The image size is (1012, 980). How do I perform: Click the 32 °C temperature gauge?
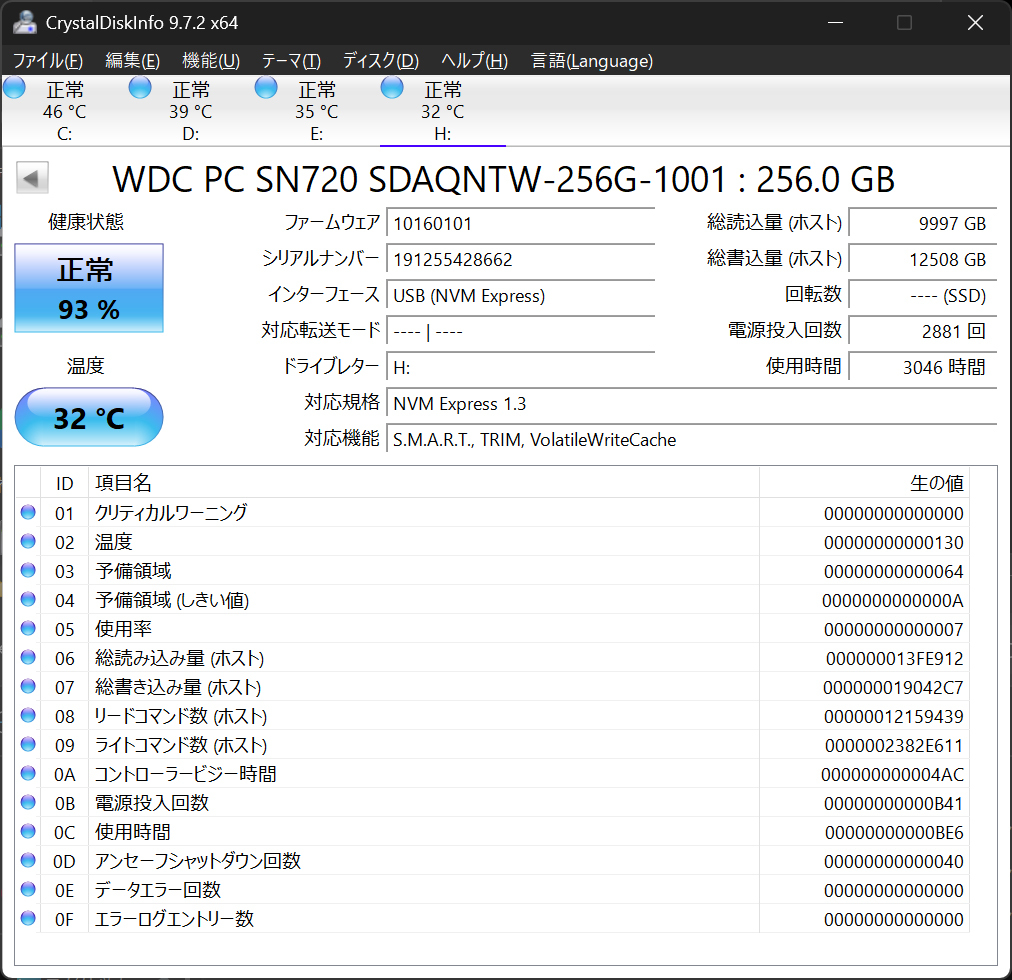click(x=88, y=417)
